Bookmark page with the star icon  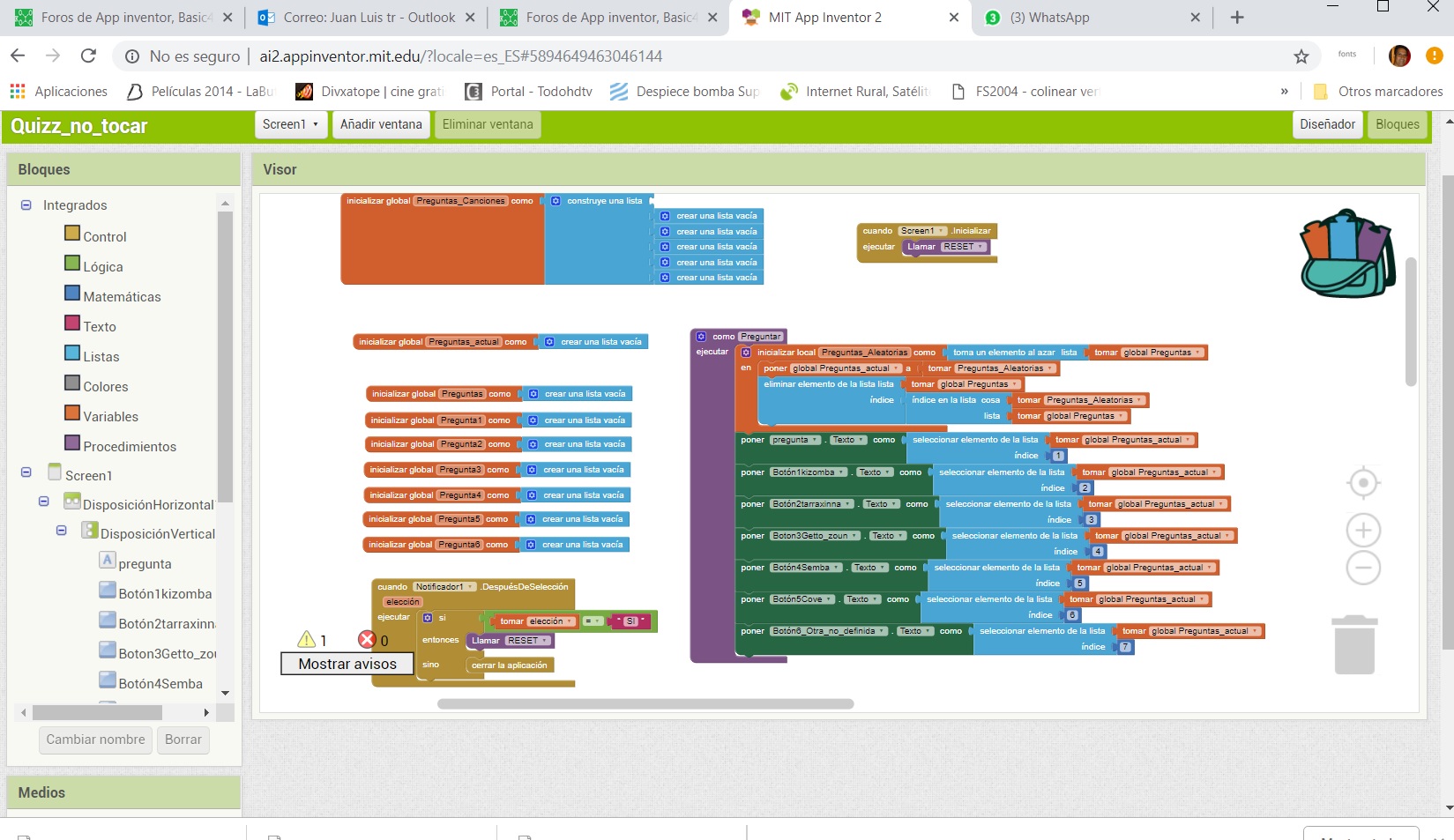click(x=1301, y=56)
